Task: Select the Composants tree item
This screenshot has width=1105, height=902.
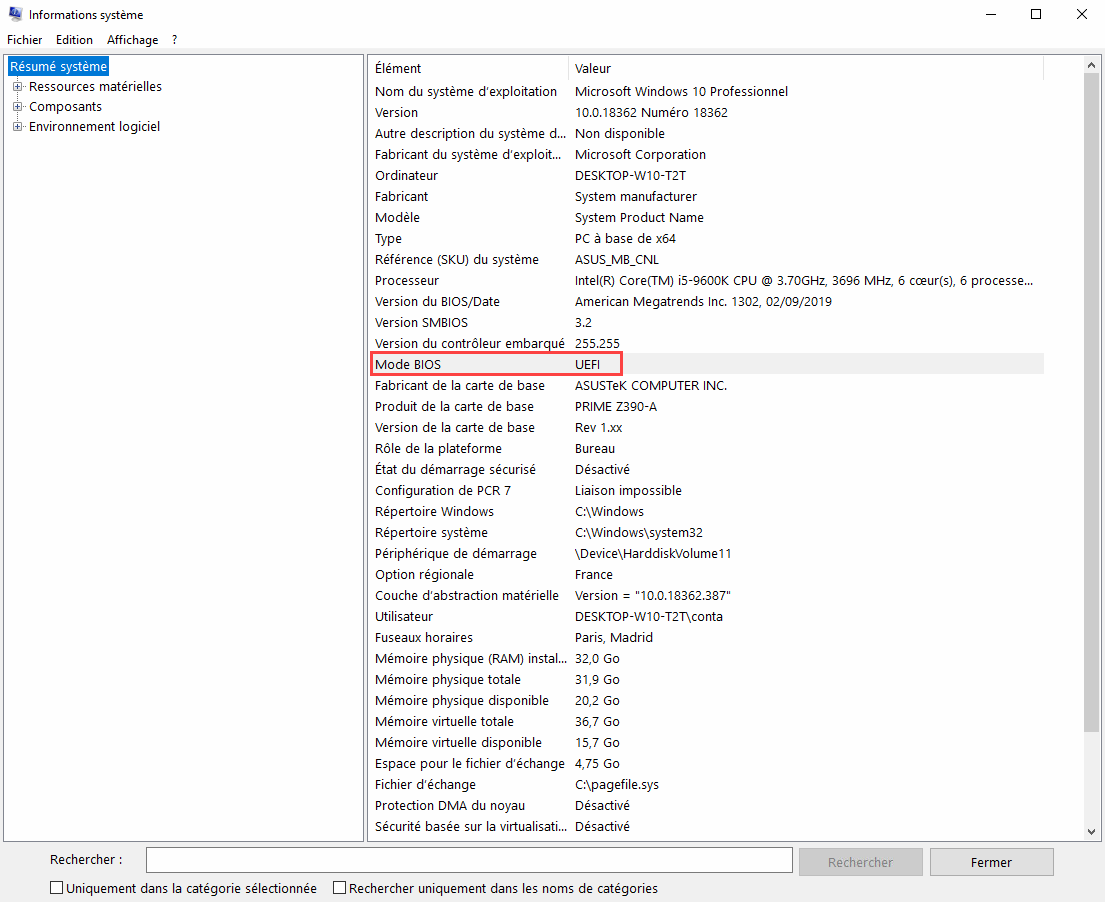Action: (66, 106)
